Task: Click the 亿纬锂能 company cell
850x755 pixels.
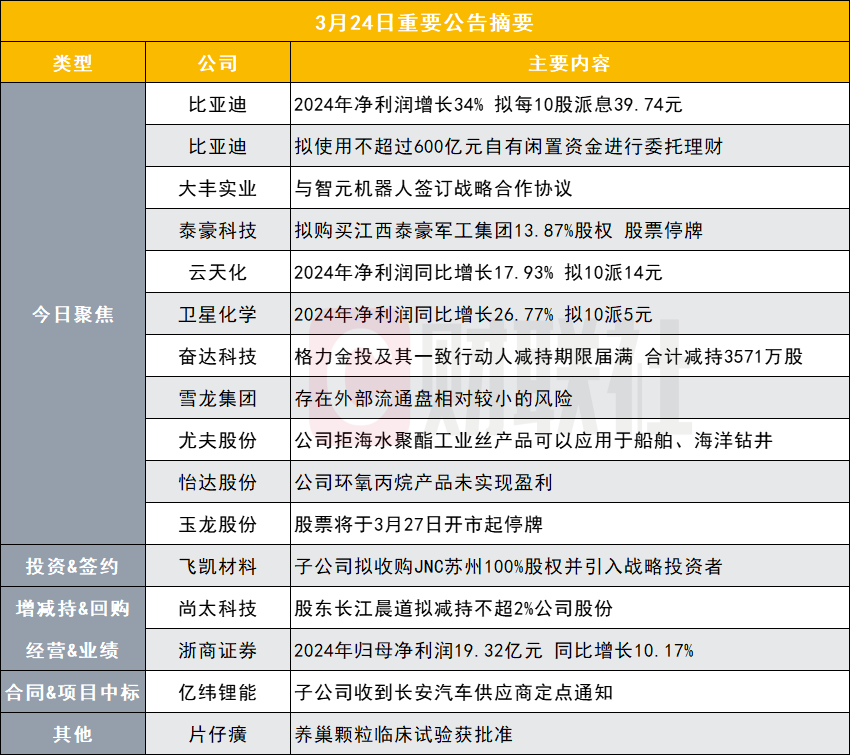Action: [x=218, y=692]
